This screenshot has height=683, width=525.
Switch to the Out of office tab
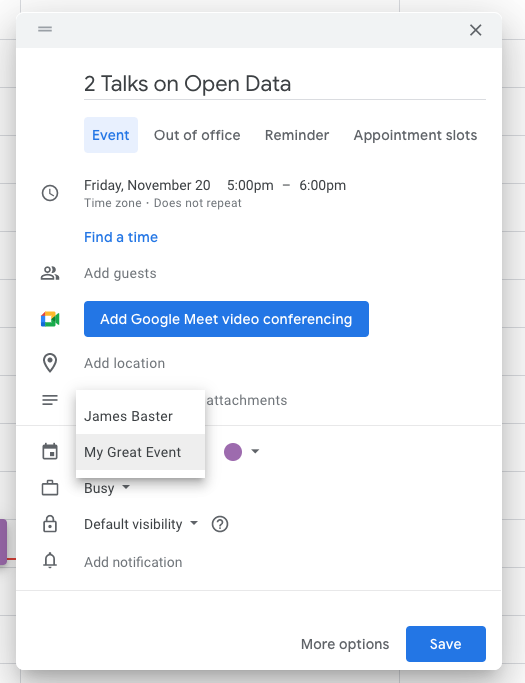pyautogui.click(x=197, y=135)
